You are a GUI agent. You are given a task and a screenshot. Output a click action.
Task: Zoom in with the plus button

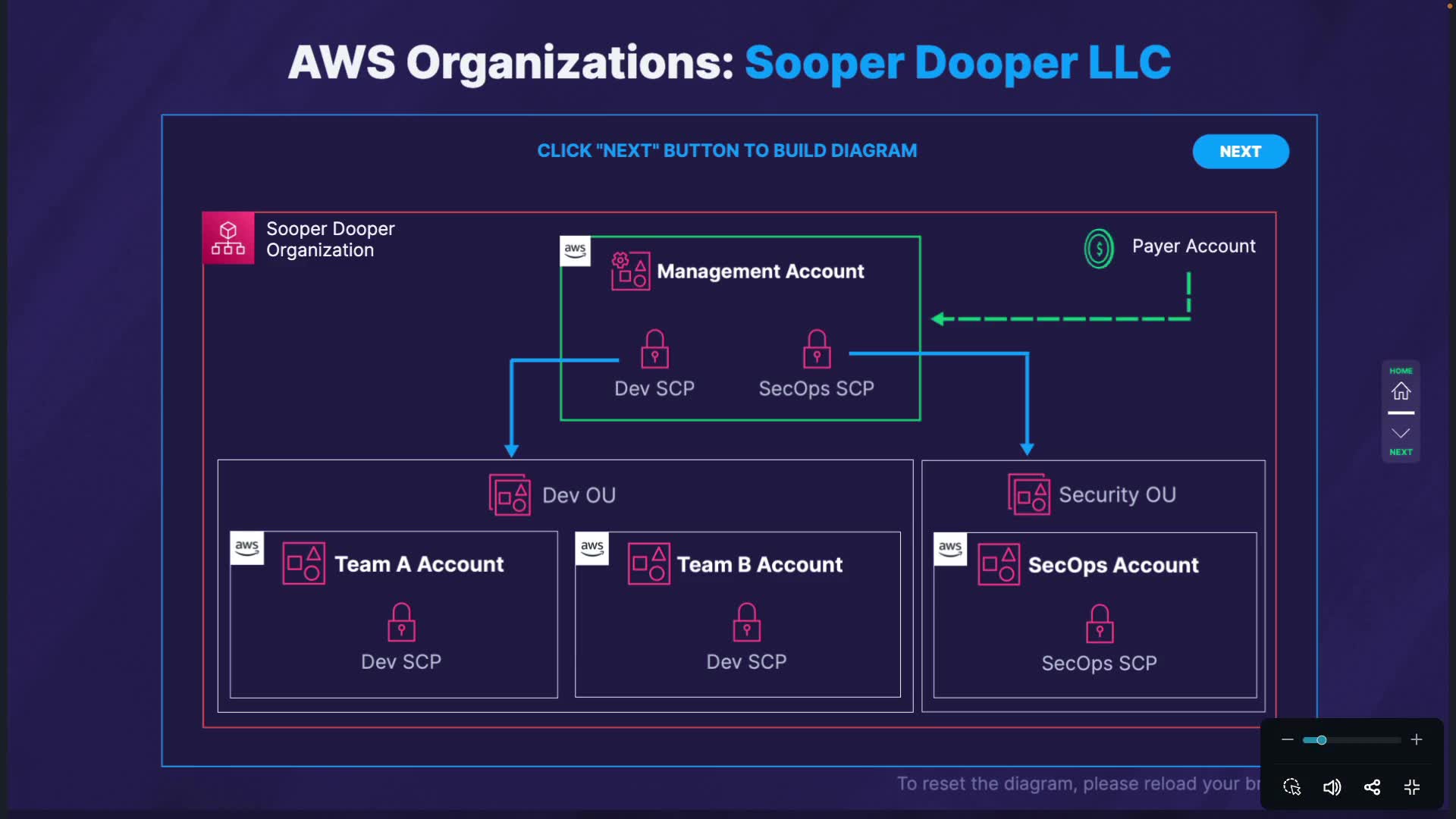pyautogui.click(x=1416, y=740)
